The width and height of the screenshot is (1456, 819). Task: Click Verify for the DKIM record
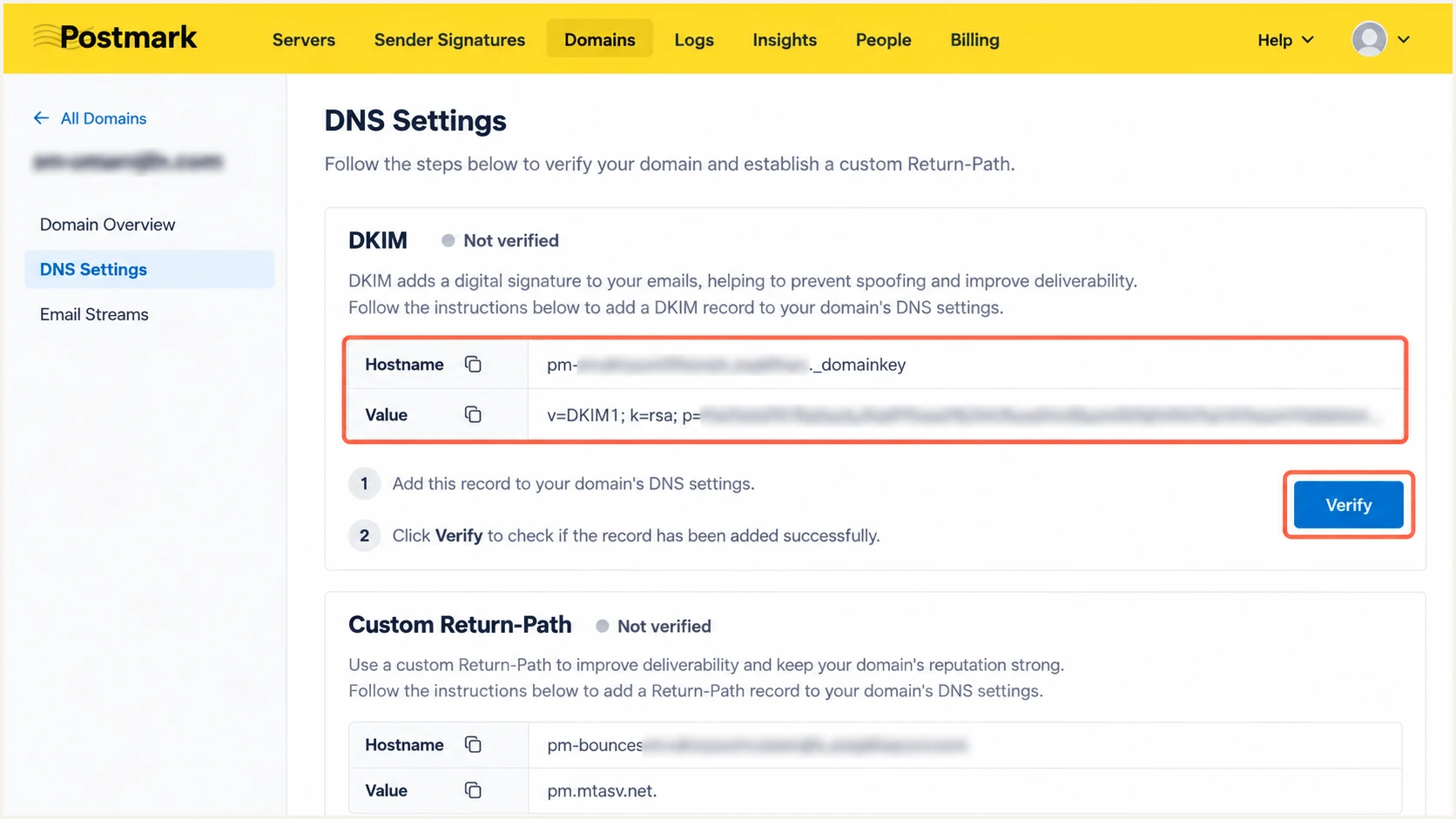coord(1348,505)
